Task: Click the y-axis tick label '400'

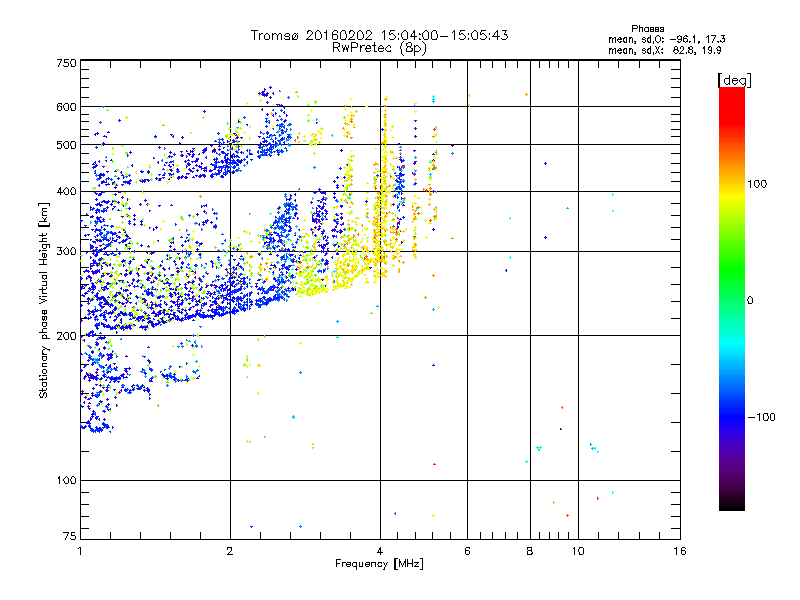Action: click(66, 192)
